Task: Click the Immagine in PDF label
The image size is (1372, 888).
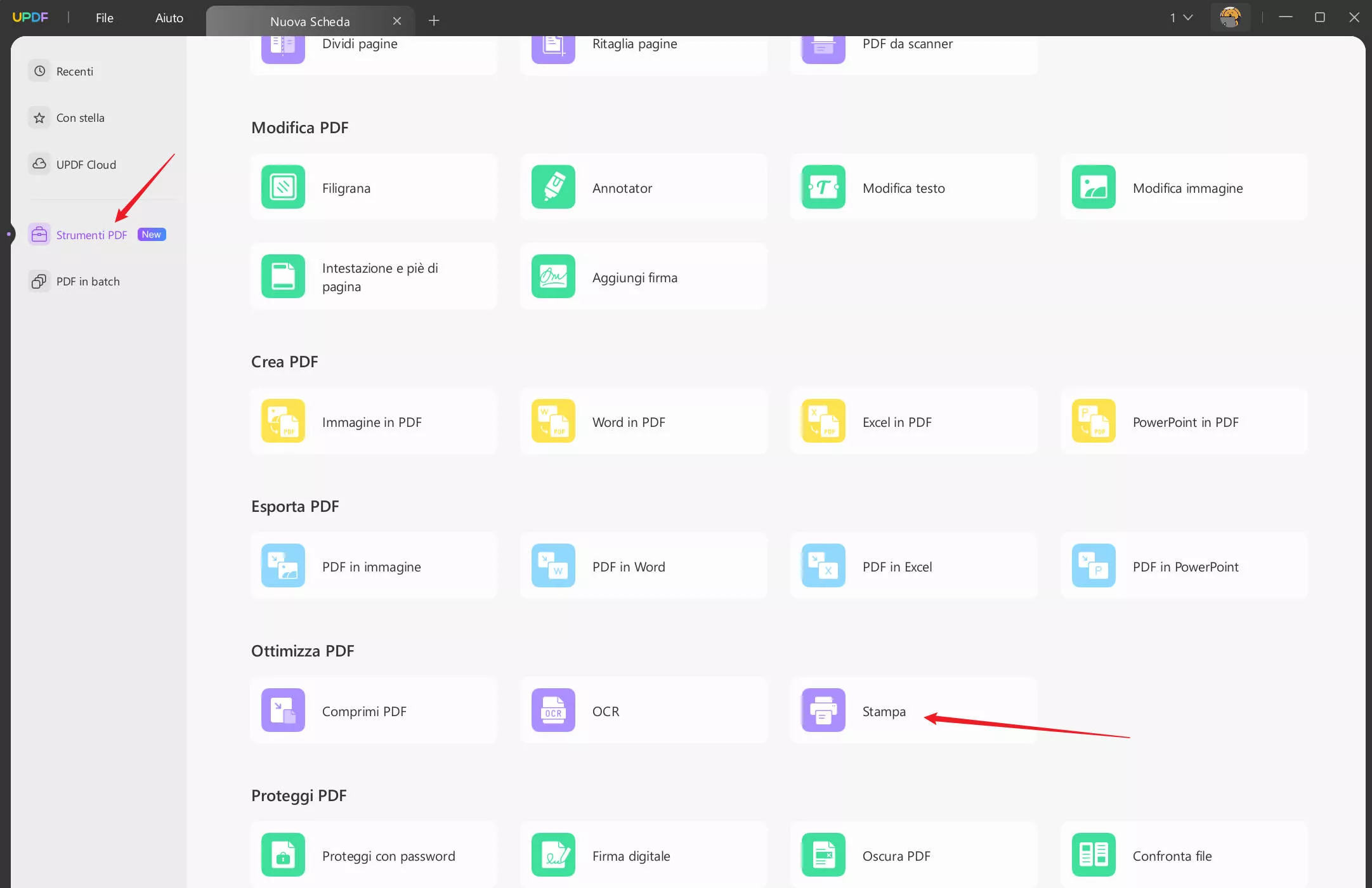Action: pos(372,422)
